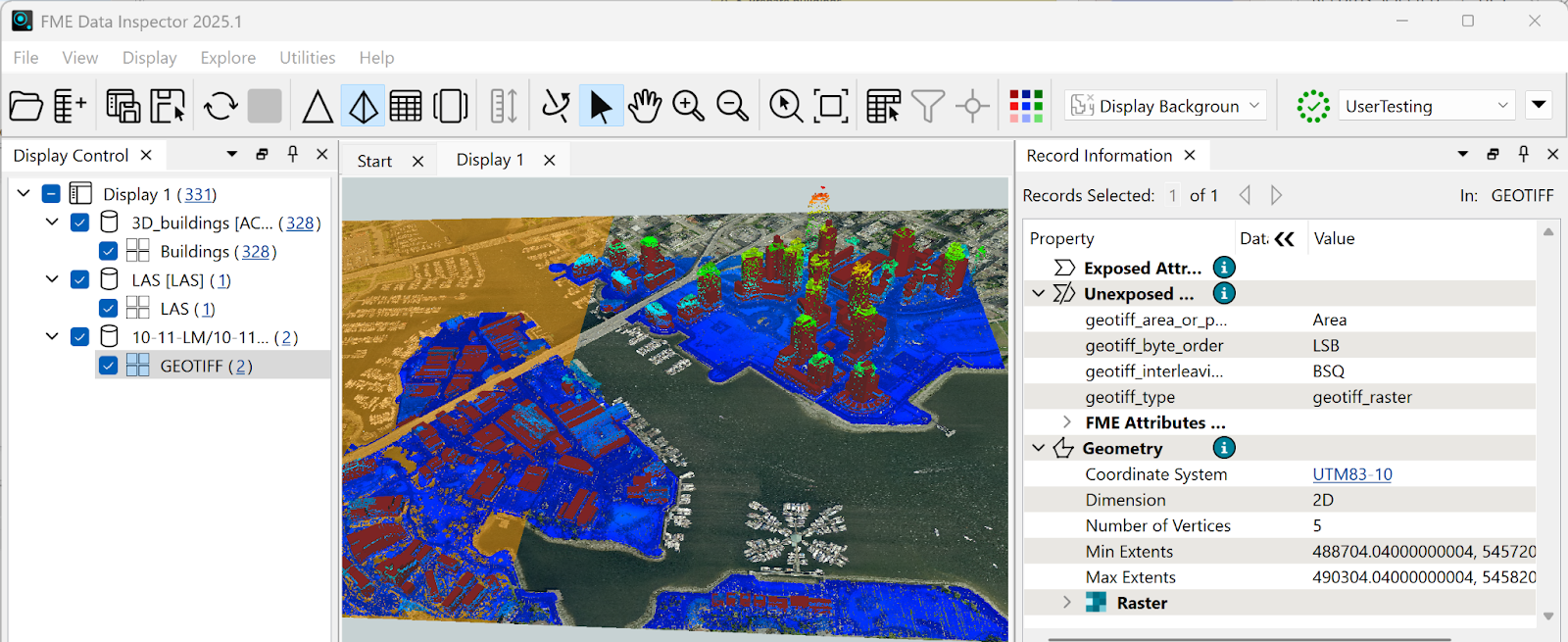Click info icon beside Unexposed attributes
The width and height of the screenshot is (1568, 642).
tap(1224, 293)
